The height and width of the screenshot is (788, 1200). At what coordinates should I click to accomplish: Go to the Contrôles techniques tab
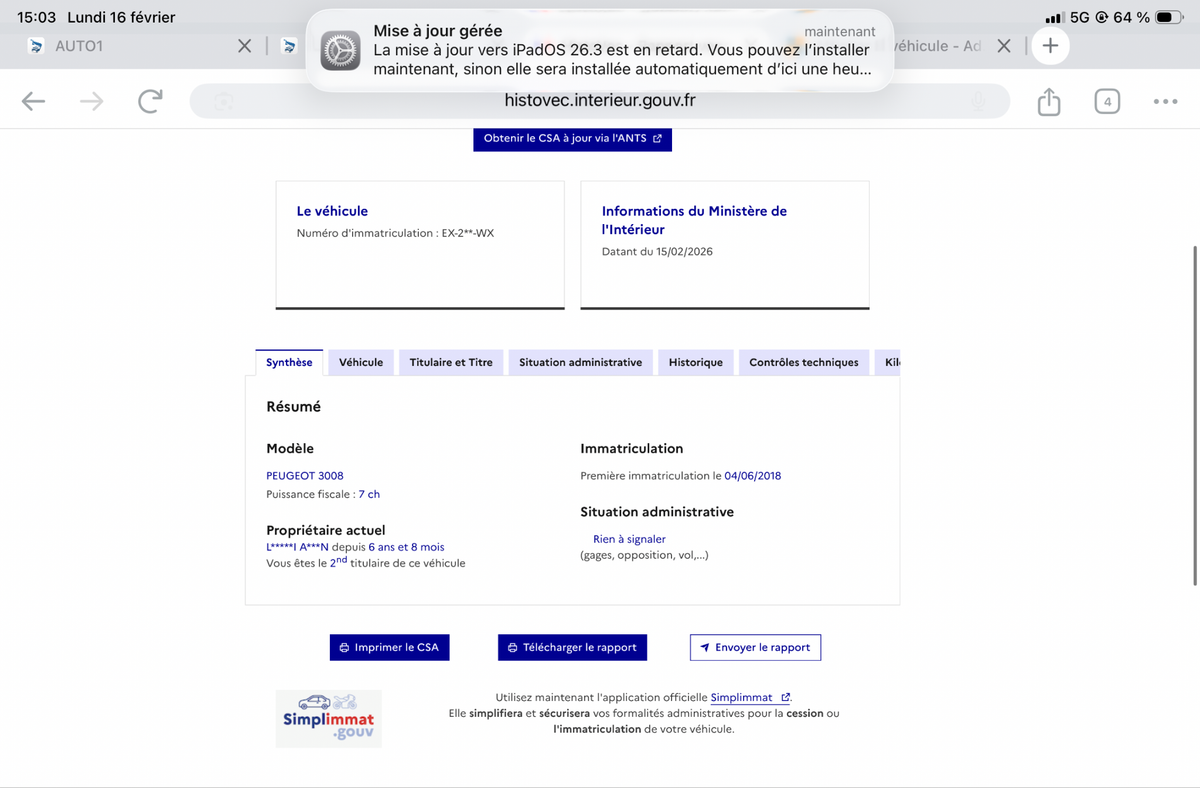804,362
